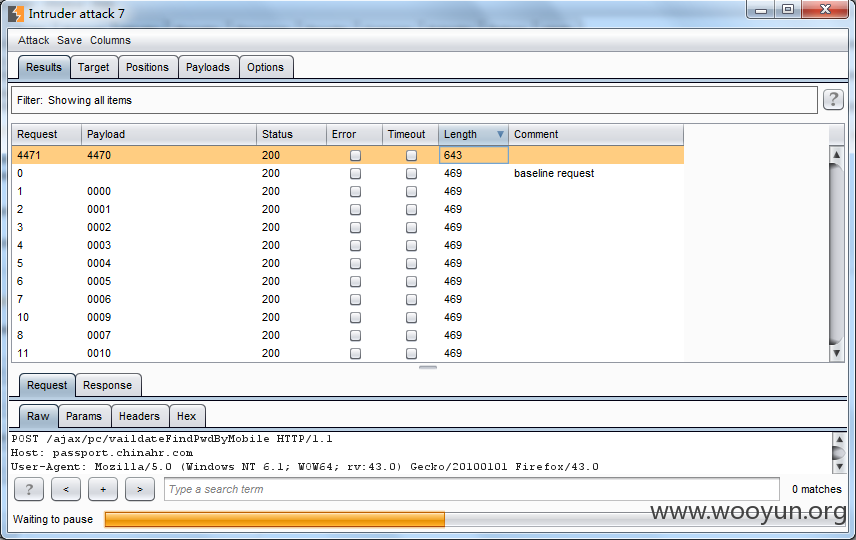Image resolution: width=856 pixels, height=540 pixels.
Task: Go to next search match arrow
Action: pyautogui.click(x=140, y=489)
